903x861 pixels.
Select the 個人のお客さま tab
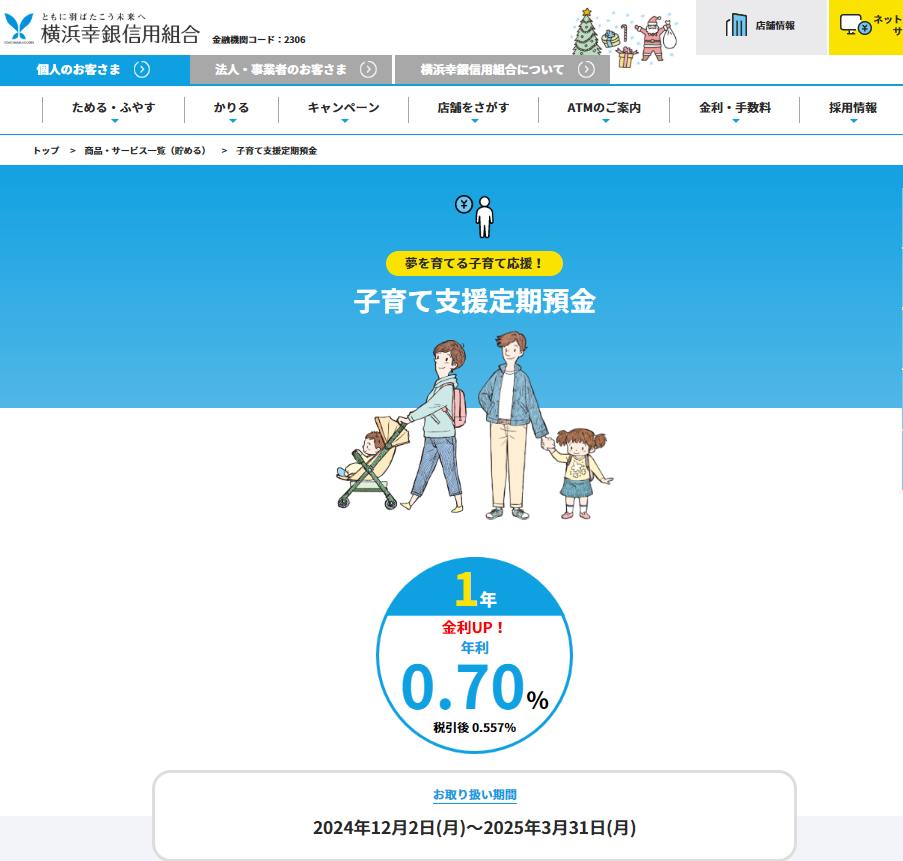95,70
